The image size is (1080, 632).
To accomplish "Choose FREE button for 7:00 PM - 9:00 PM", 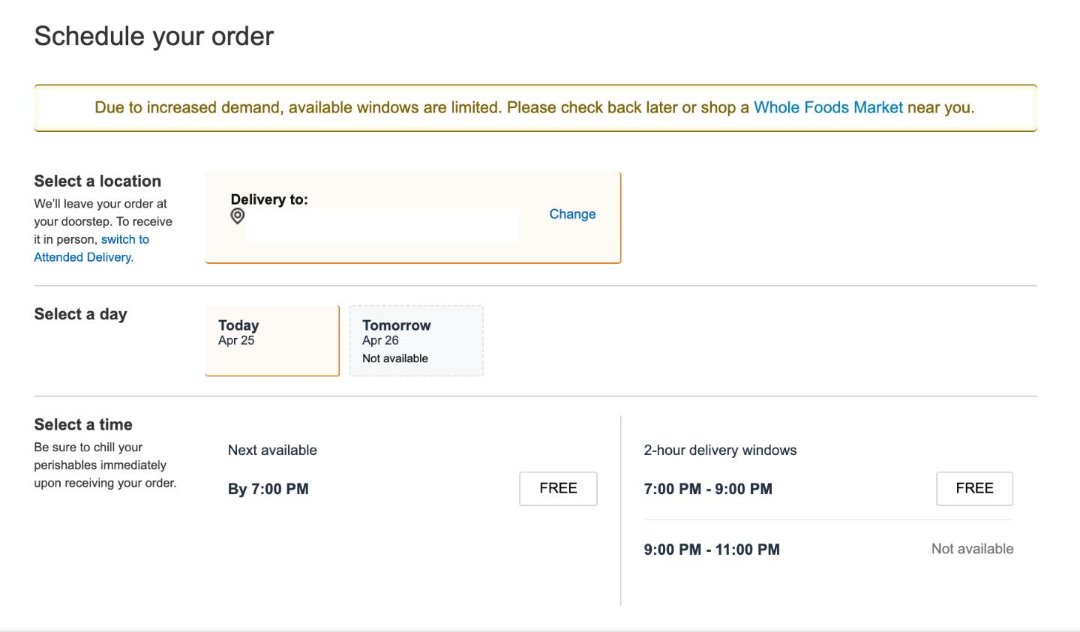I will tap(974, 489).
